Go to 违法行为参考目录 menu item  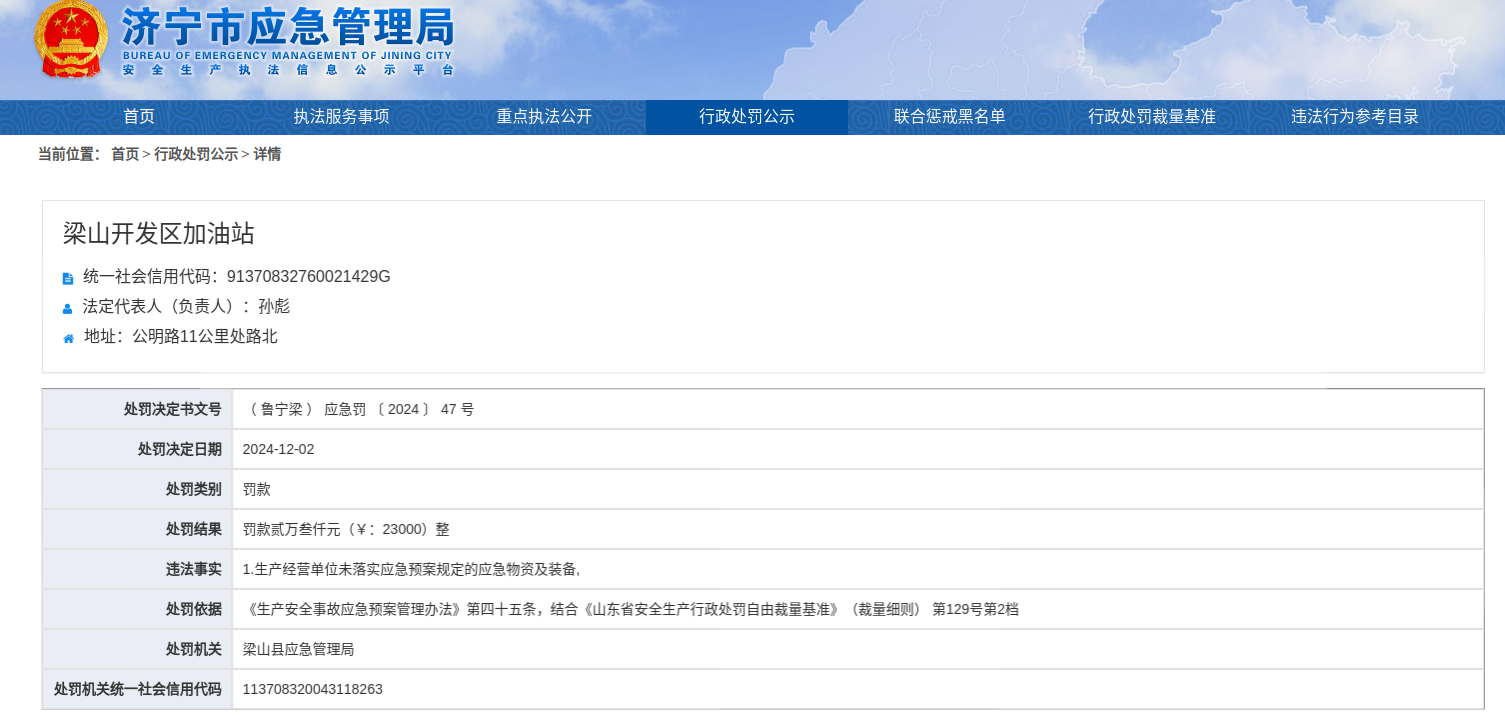point(1355,117)
